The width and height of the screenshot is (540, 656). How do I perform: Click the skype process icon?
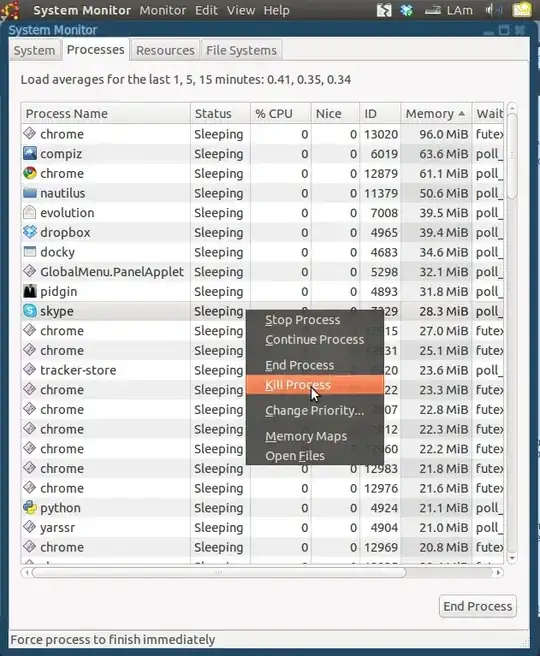(x=30, y=311)
